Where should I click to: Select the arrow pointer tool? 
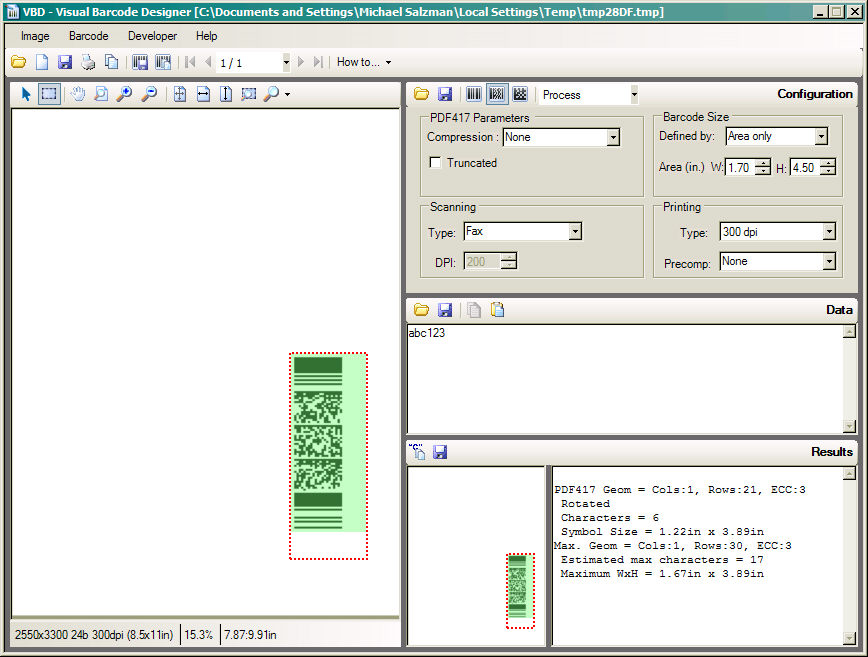(25, 94)
